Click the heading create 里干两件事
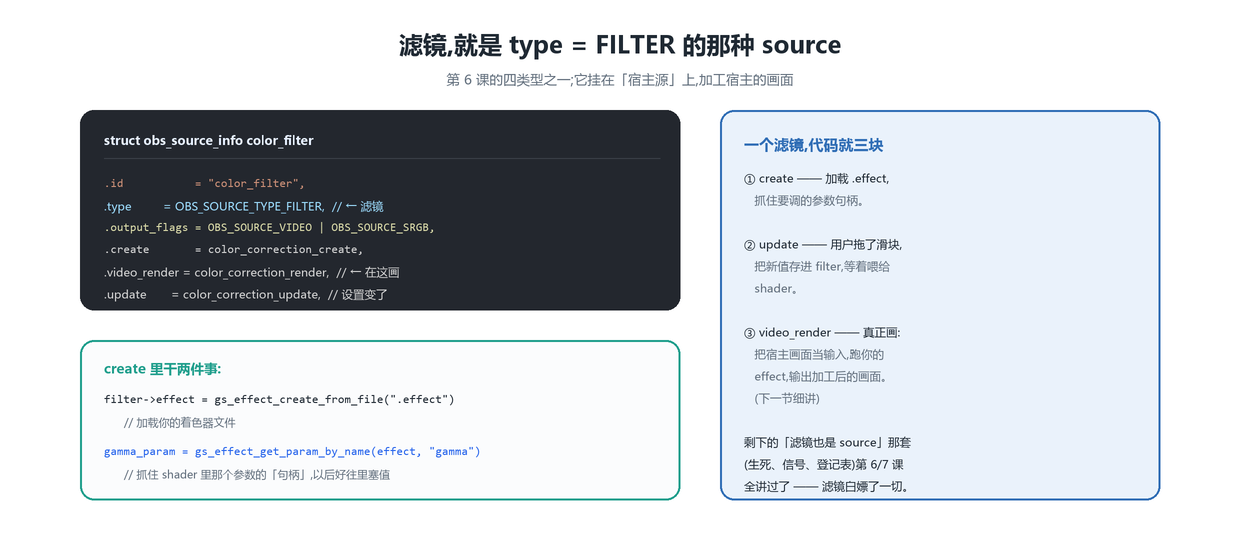1240x540 pixels. (x=163, y=369)
